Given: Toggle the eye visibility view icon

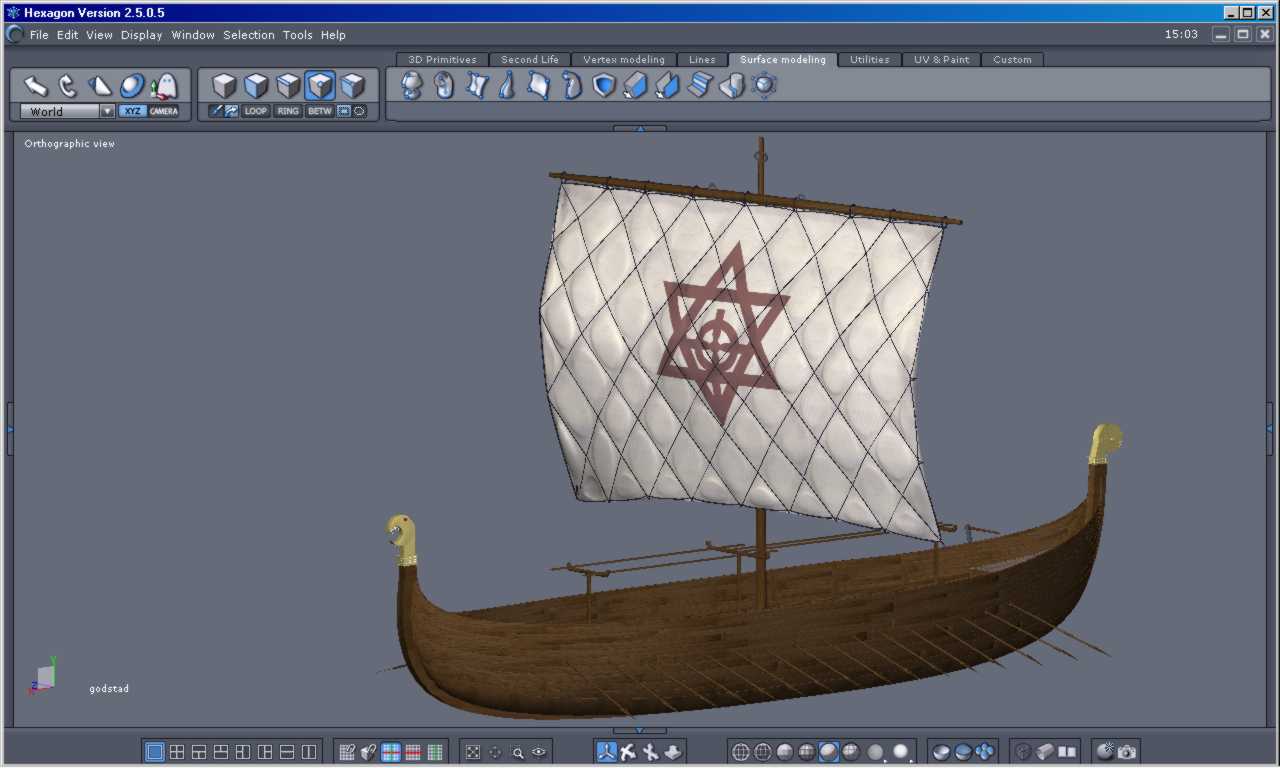Looking at the screenshot, I should click(540, 752).
